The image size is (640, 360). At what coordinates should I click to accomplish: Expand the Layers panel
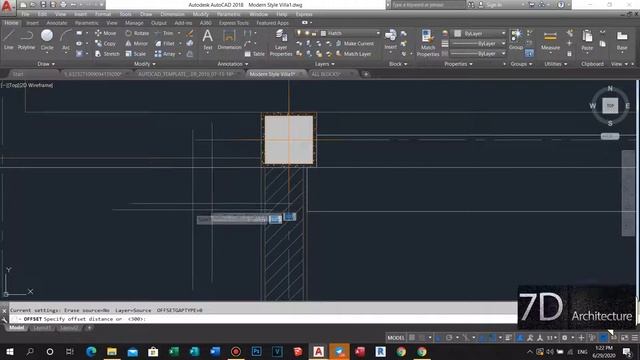point(324,64)
